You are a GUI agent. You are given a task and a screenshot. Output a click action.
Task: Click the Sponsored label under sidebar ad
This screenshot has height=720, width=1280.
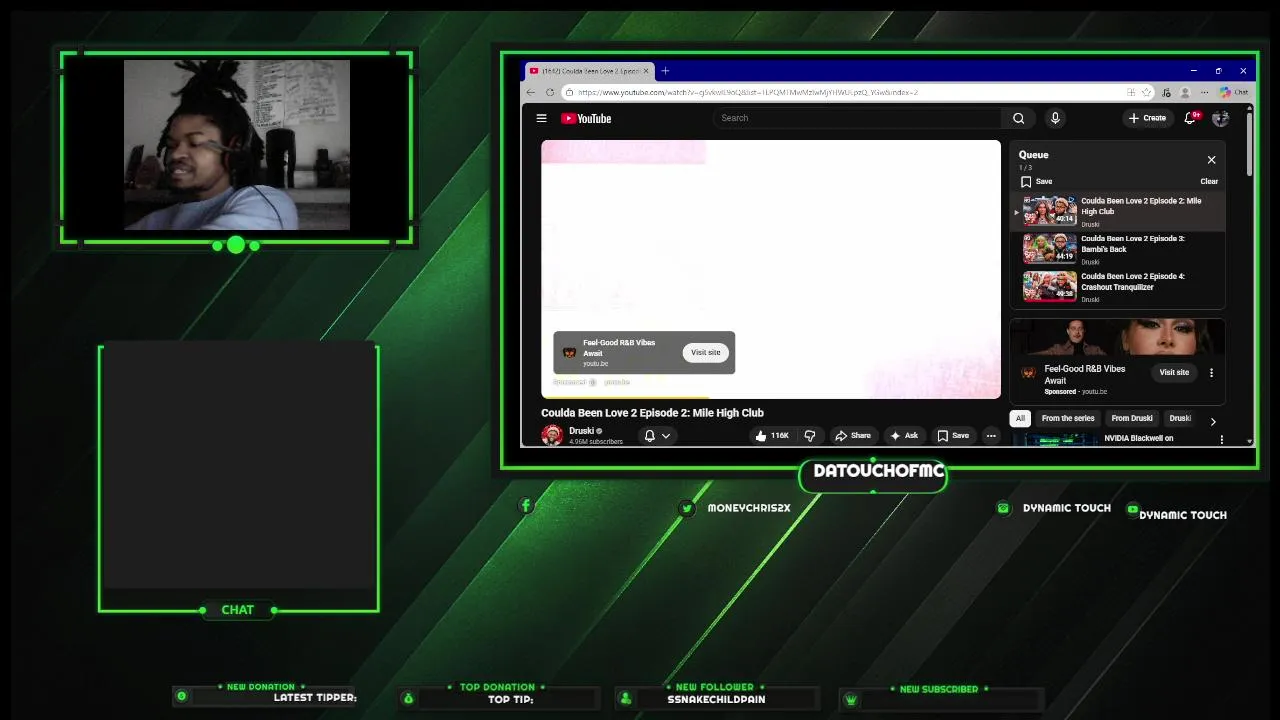pos(1060,392)
